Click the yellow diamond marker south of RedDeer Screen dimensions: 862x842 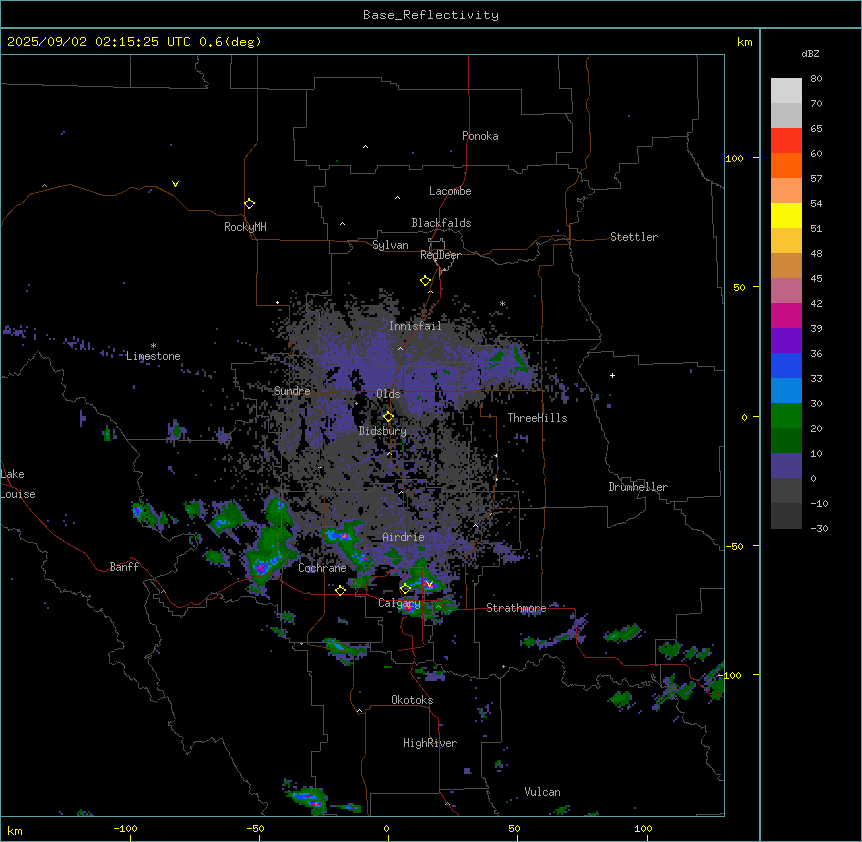425,281
